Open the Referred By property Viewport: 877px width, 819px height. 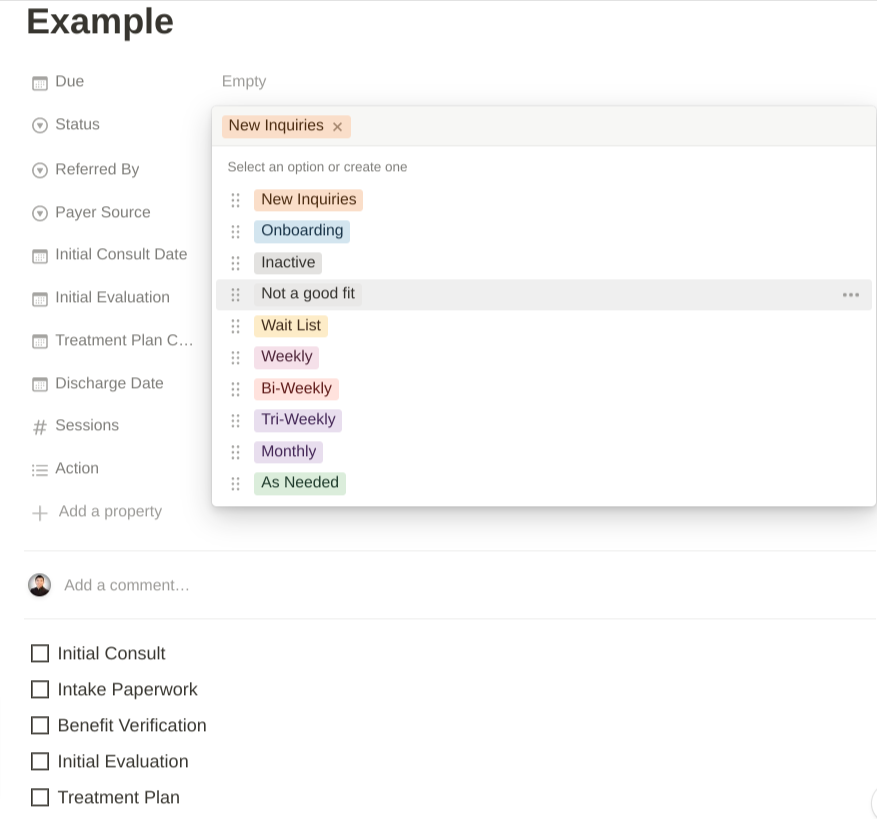(x=97, y=169)
